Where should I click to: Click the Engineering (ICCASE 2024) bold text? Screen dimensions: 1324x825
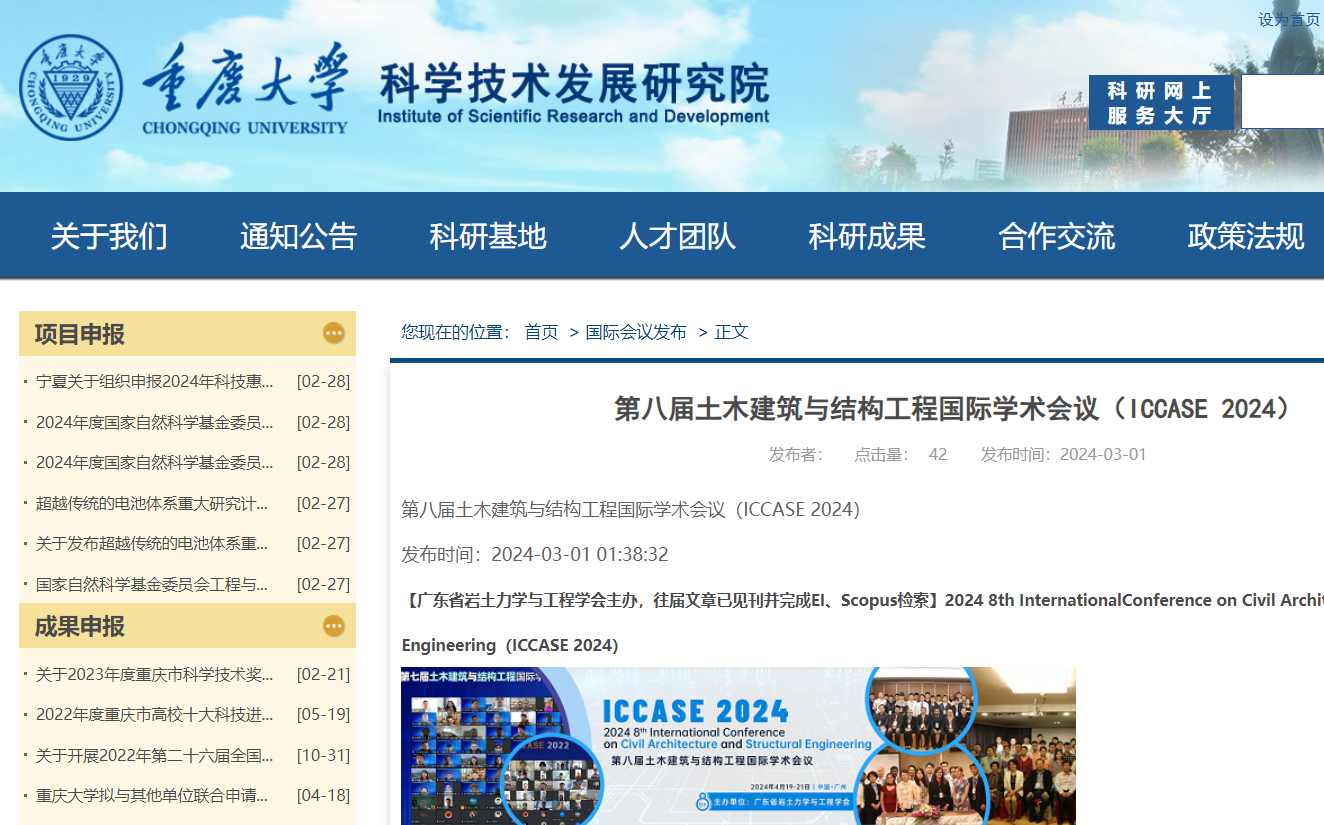510,645
